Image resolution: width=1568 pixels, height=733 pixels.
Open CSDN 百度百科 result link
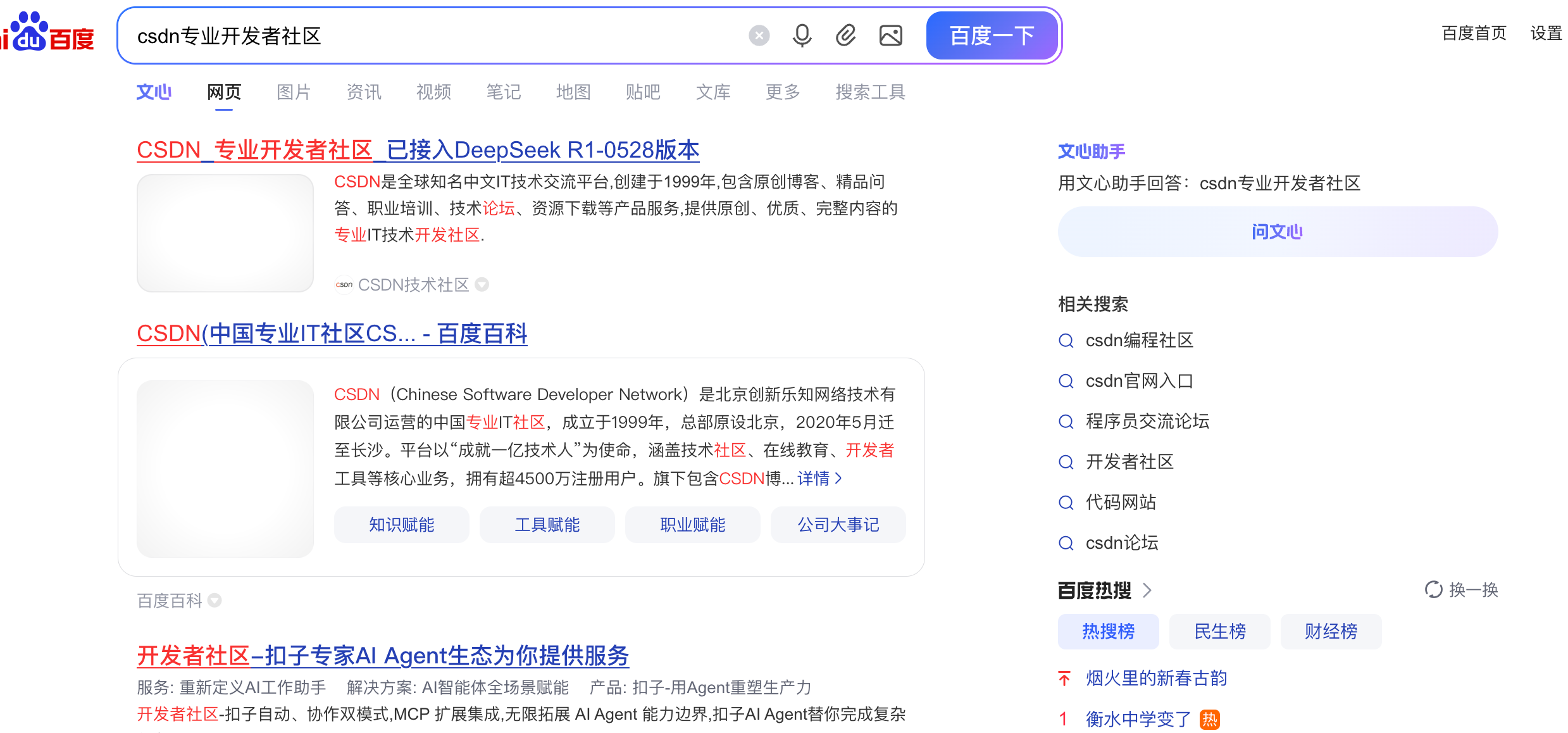[332, 334]
